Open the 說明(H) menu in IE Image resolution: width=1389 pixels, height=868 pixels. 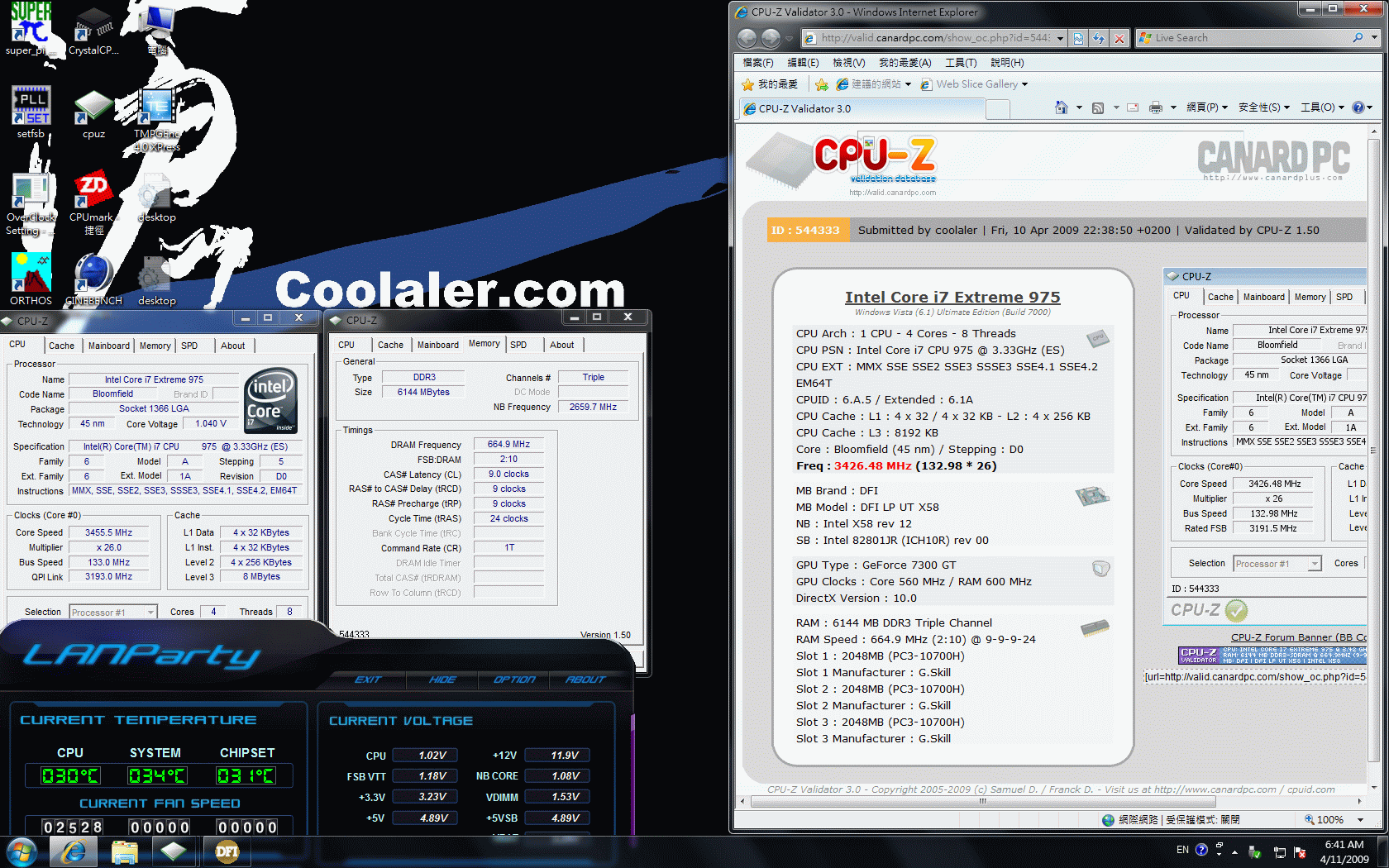pos(1007,63)
